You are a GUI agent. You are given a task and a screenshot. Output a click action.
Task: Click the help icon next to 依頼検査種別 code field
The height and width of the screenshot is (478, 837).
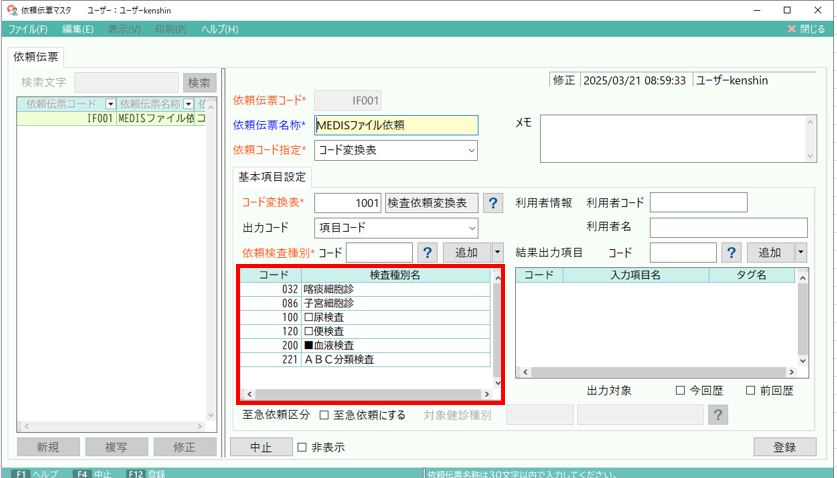coord(427,253)
